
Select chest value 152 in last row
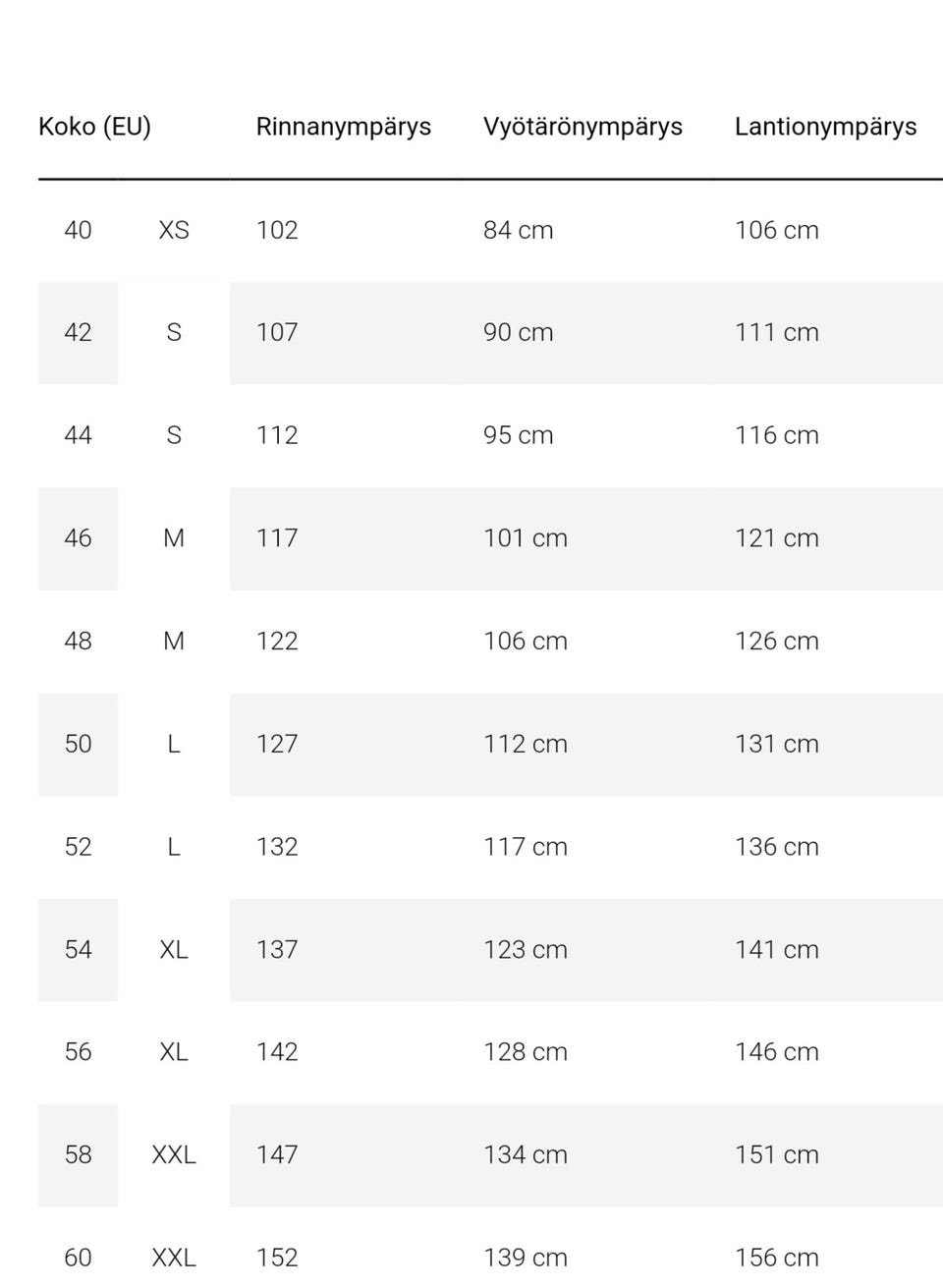(277, 1258)
